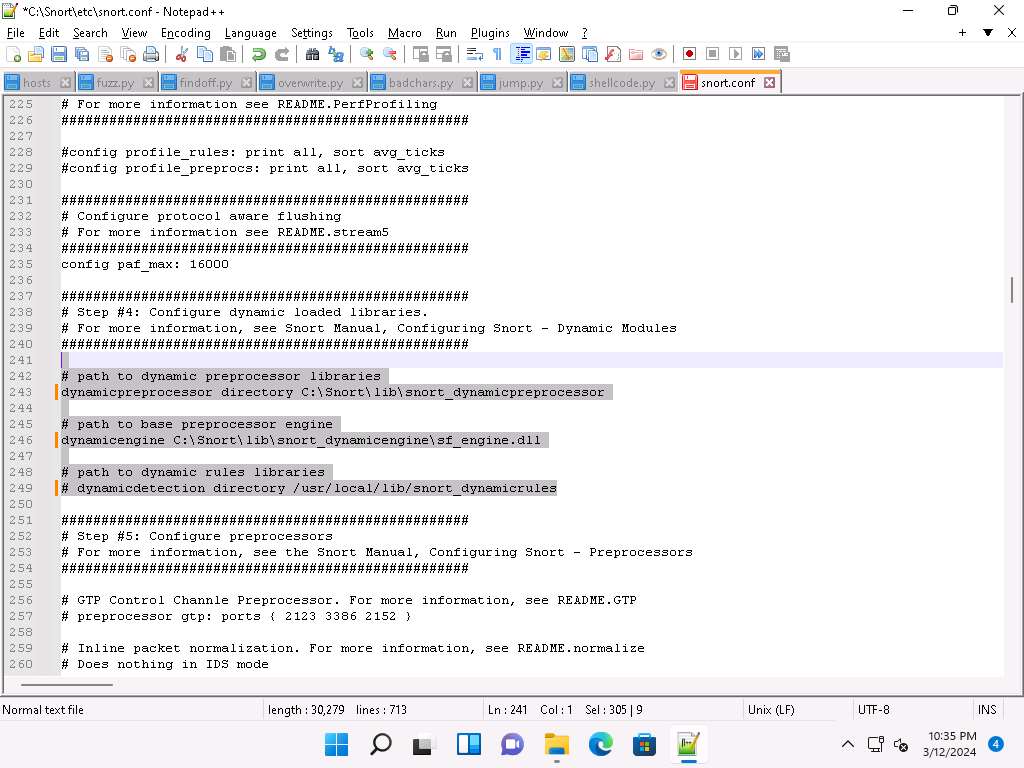
Task: Click the Paste icon
Action: (x=228, y=54)
